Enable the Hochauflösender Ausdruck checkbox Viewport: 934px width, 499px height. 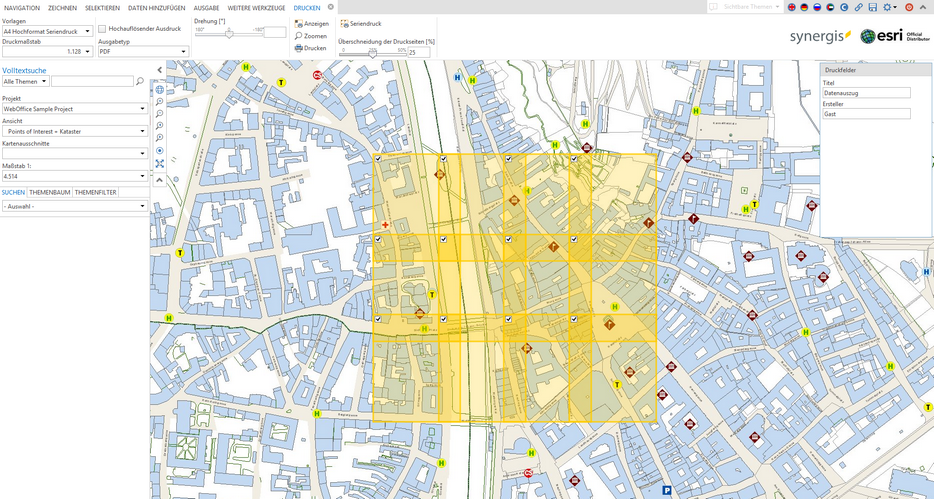[x=102, y=28]
